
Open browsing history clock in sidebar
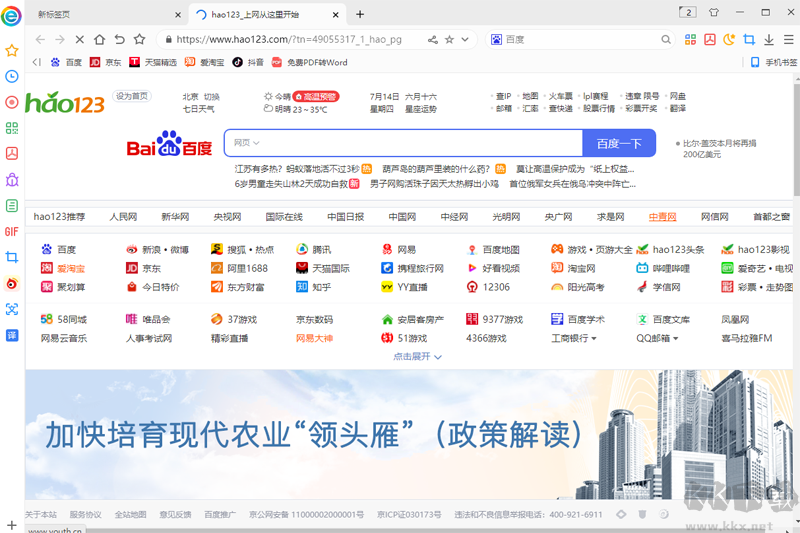pyautogui.click(x=12, y=76)
